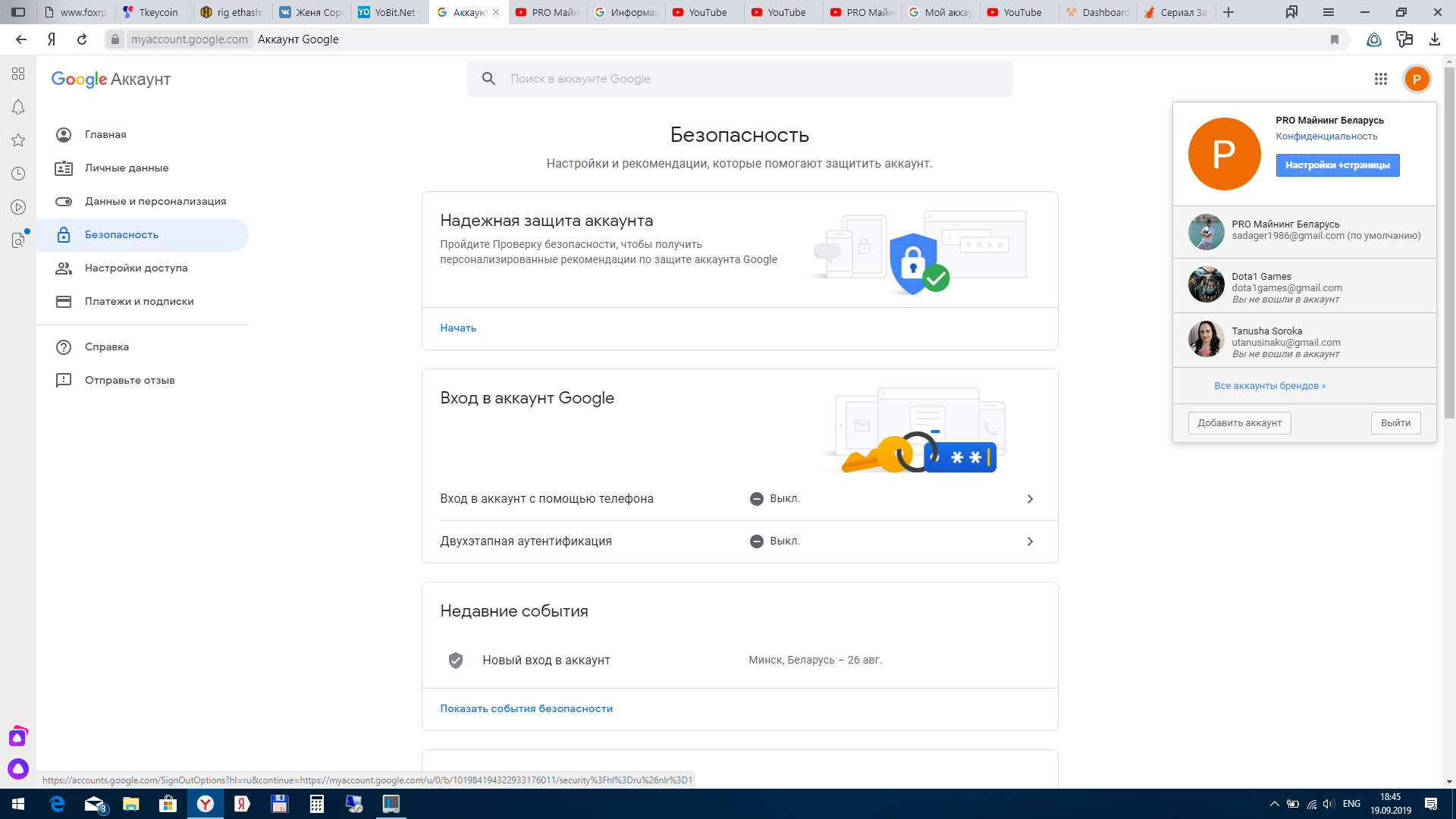Click the Alice assistant icon in sidebar
This screenshot has width=1456, height=819.
tap(18, 769)
